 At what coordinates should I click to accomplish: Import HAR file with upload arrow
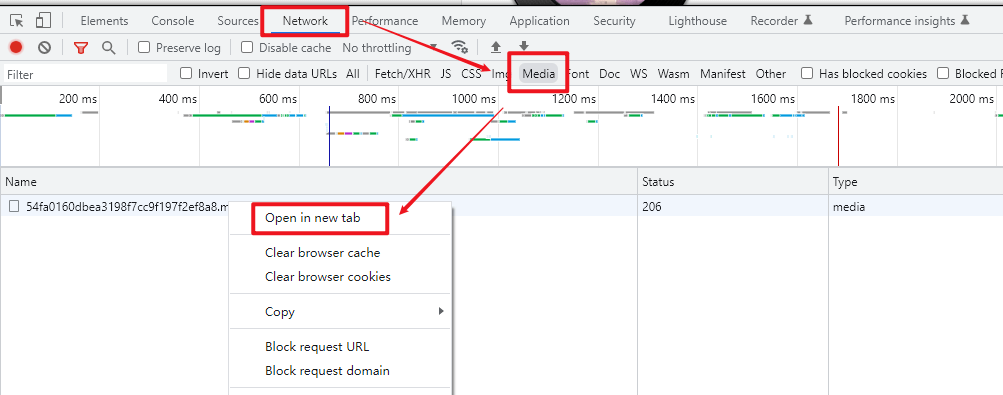(x=495, y=47)
